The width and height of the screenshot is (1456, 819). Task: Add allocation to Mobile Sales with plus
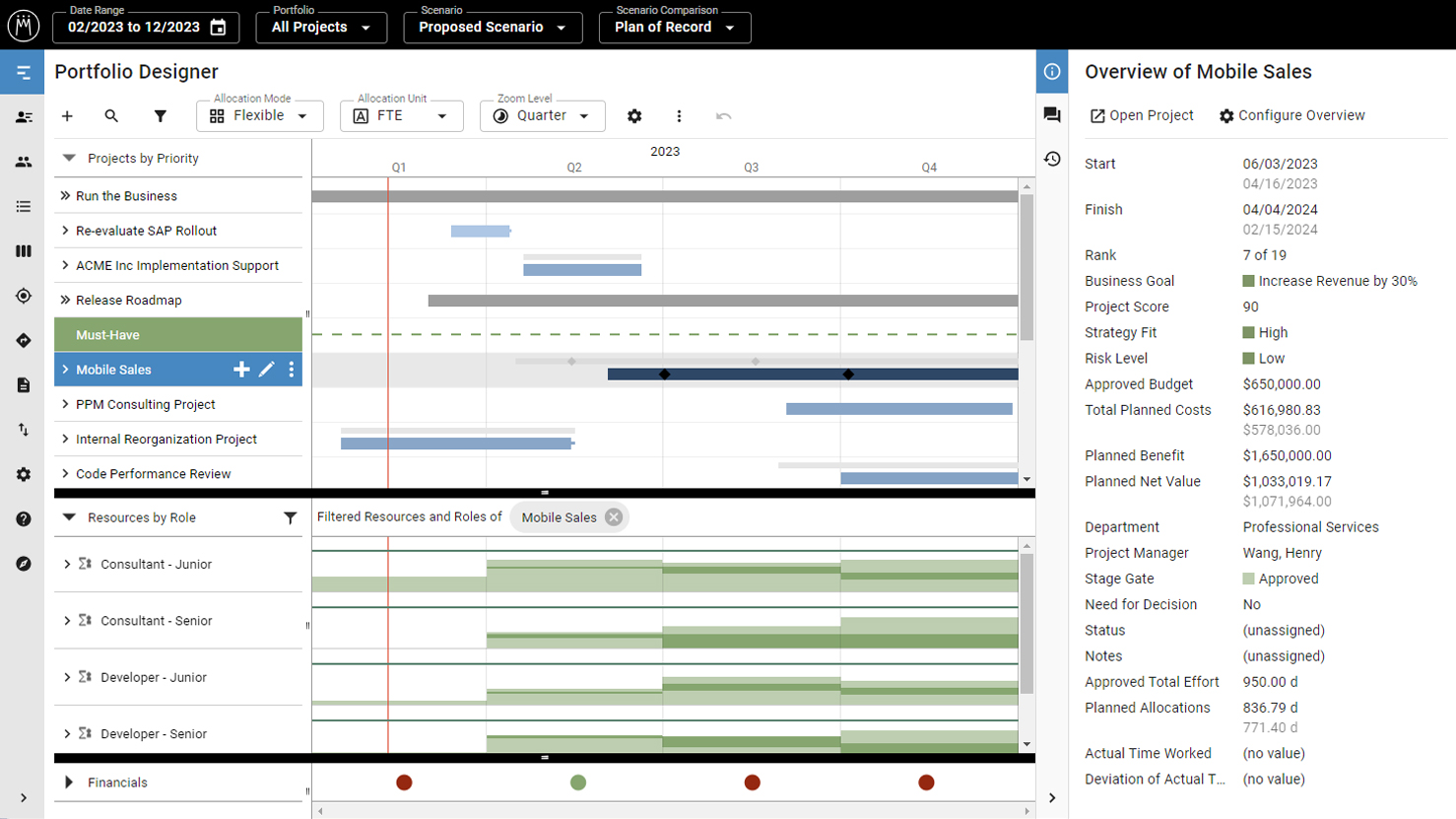[x=241, y=370]
